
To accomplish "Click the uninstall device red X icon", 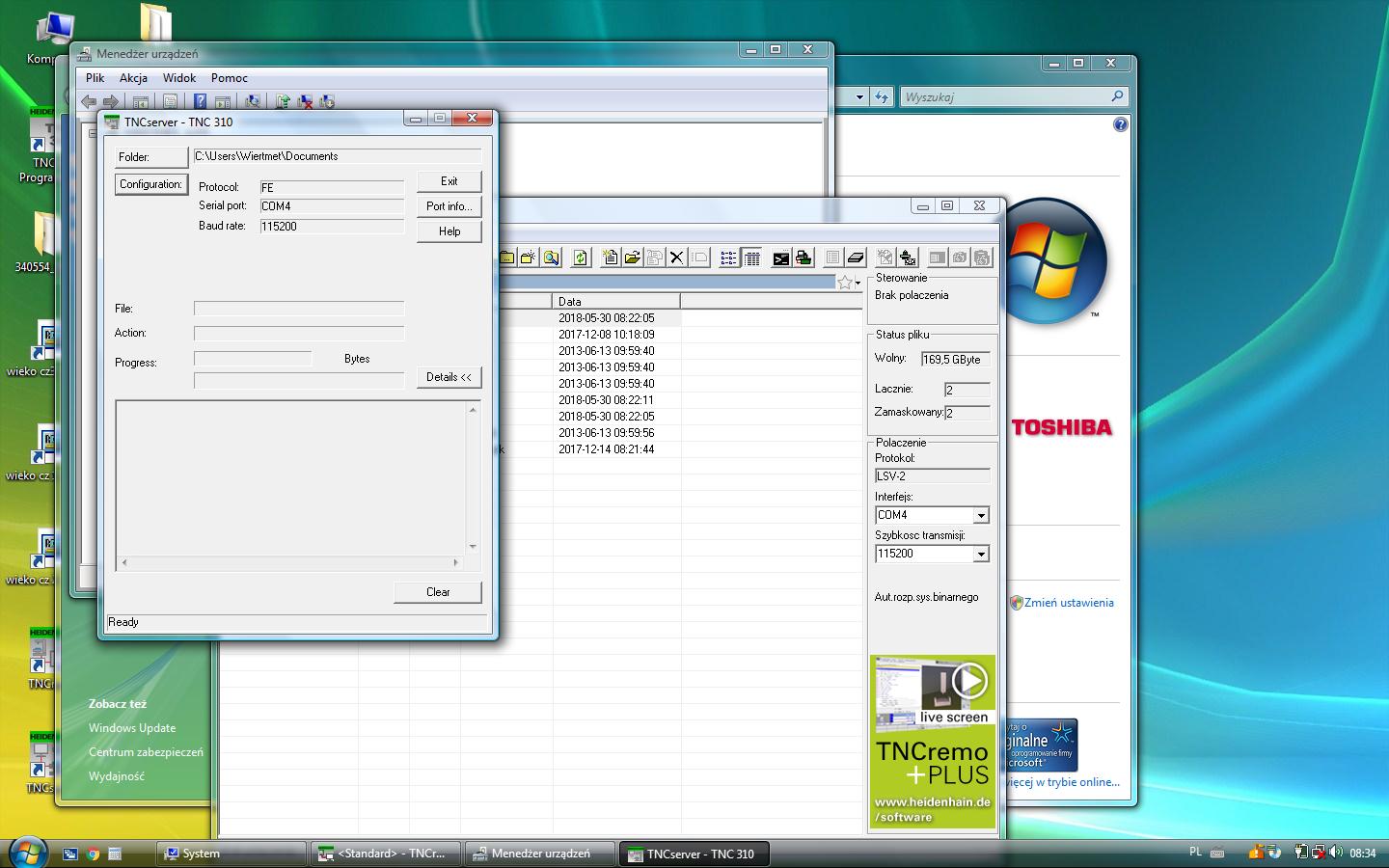I will pos(305,101).
